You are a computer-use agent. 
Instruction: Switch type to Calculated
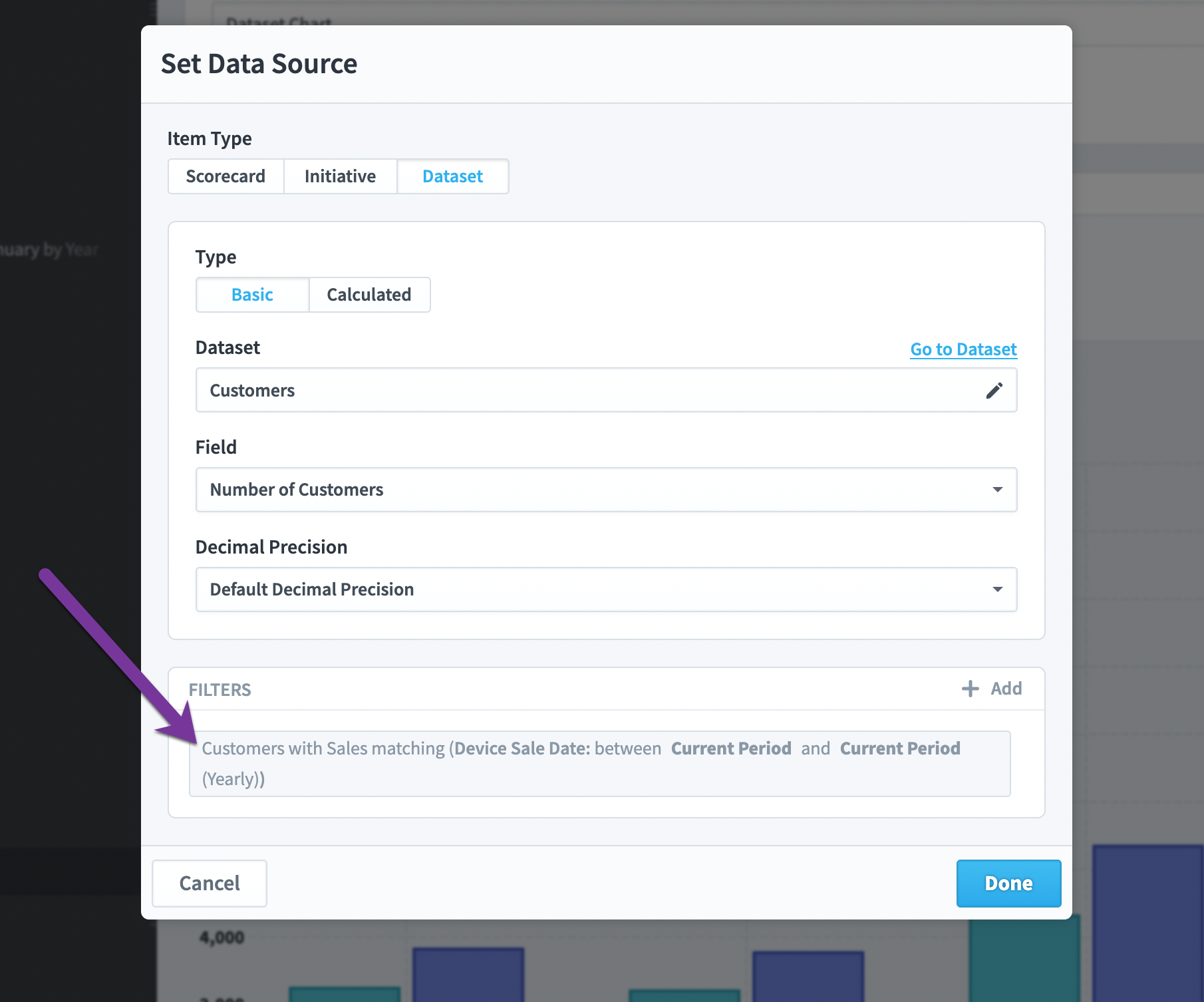click(369, 295)
